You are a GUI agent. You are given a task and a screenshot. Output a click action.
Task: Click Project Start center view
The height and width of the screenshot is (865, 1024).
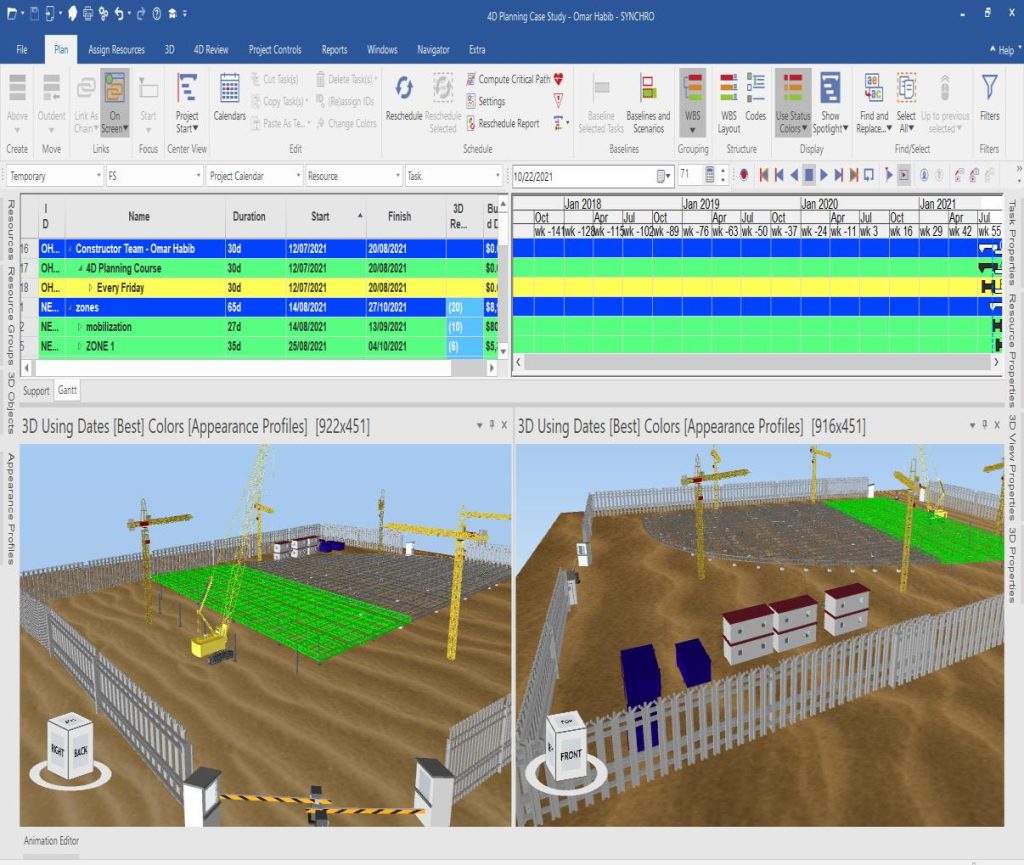[x=186, y=102]
